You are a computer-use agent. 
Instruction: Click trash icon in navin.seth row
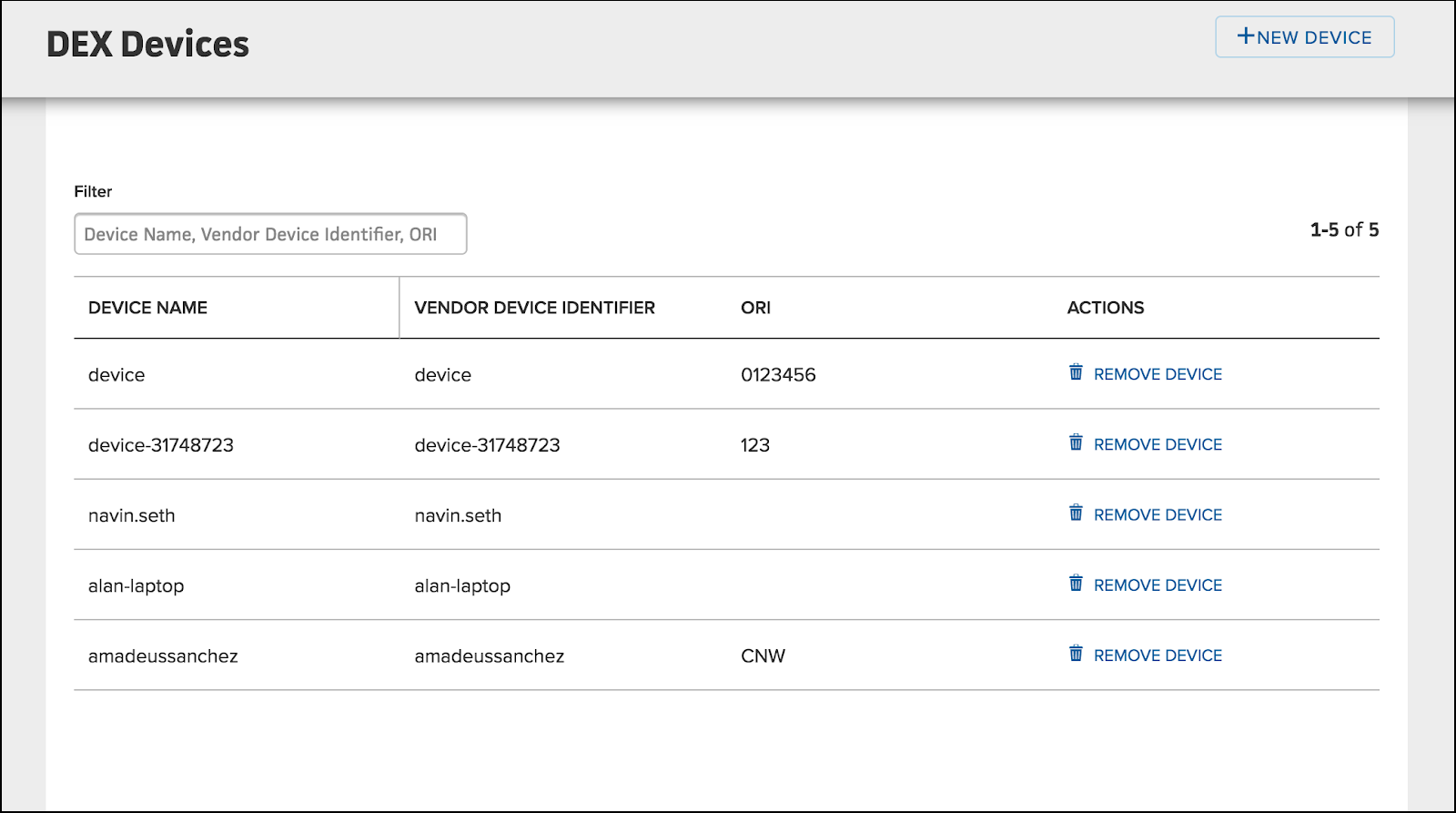pyautogui.click(x=1076, y=513)
